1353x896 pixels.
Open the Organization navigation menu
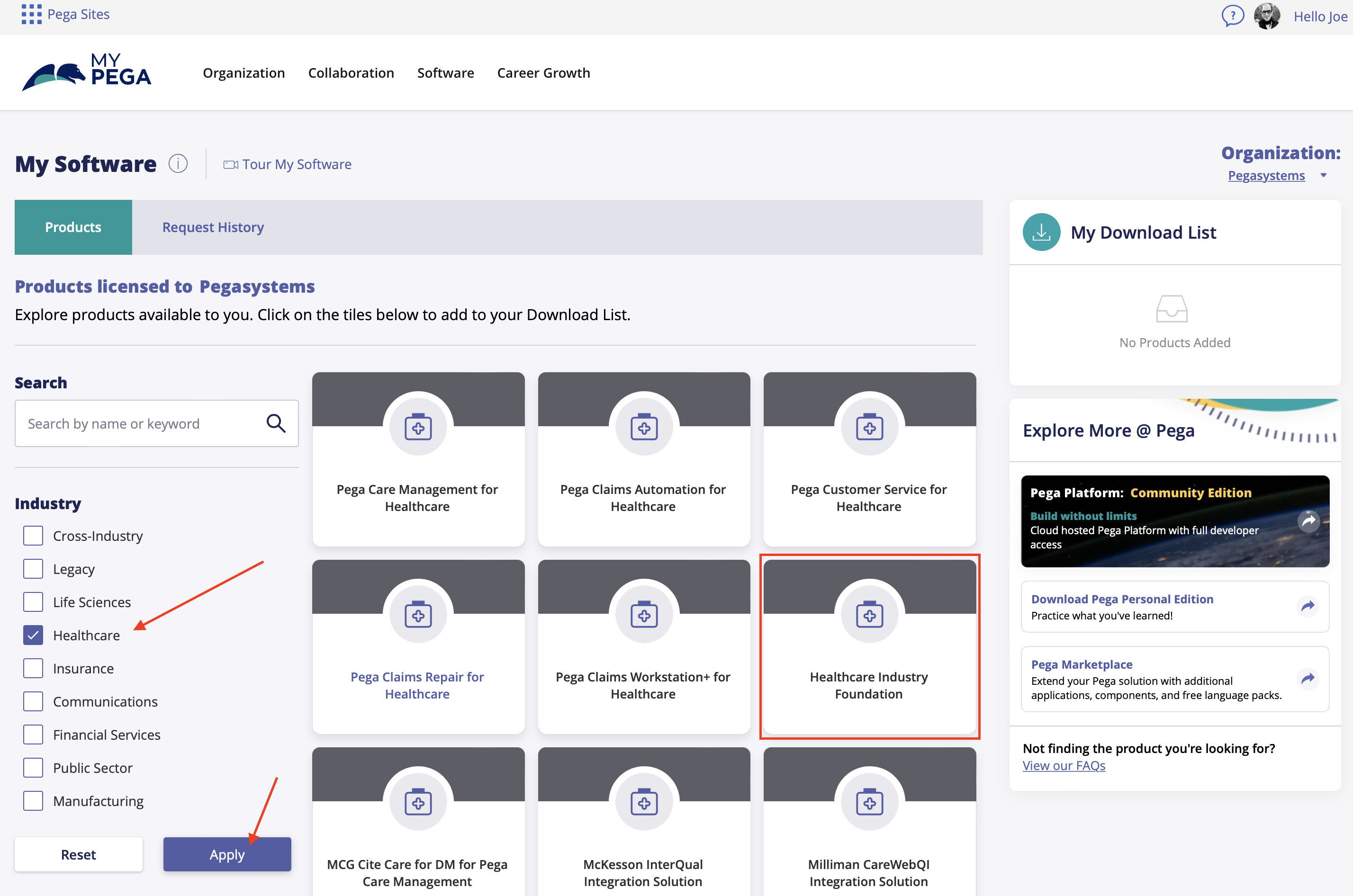[244, 72]
